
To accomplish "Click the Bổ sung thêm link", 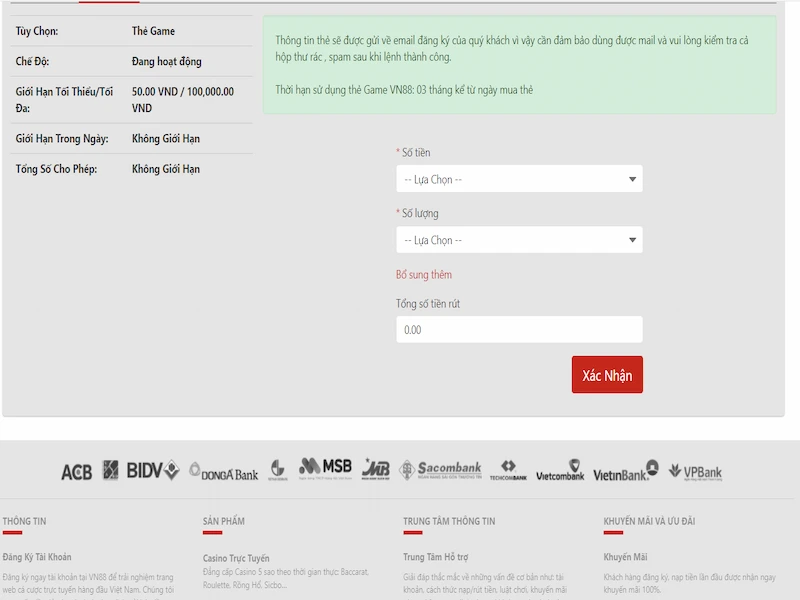I will (x=424, y=275).
